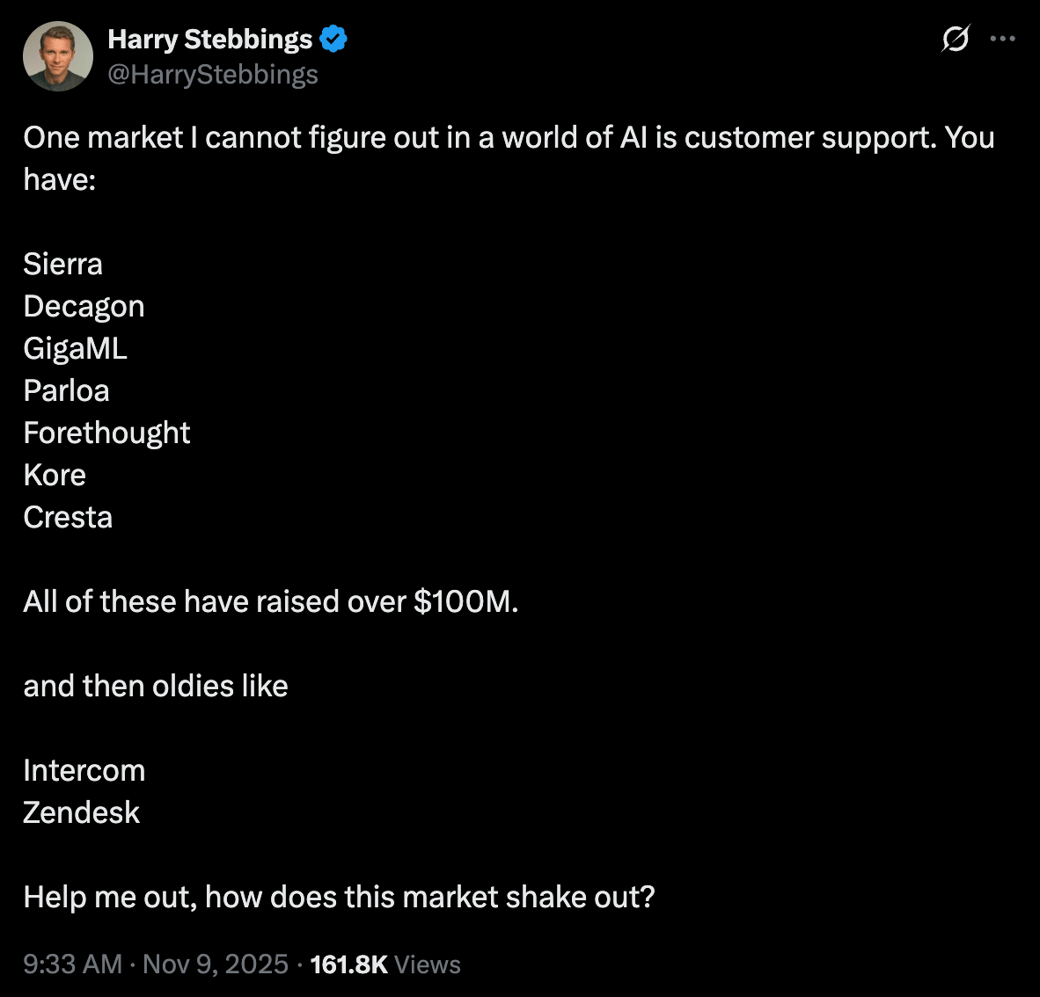The image size is (1040, 997).
Task: Click the 9:33 AM timestamp
Action: point(72,964)
